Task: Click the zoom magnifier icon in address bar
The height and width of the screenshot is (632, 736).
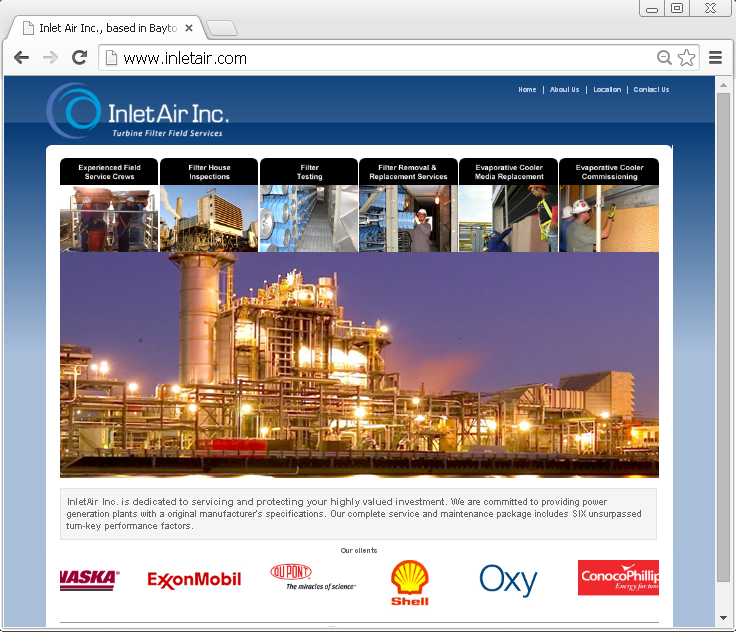Action: (664, 58)
